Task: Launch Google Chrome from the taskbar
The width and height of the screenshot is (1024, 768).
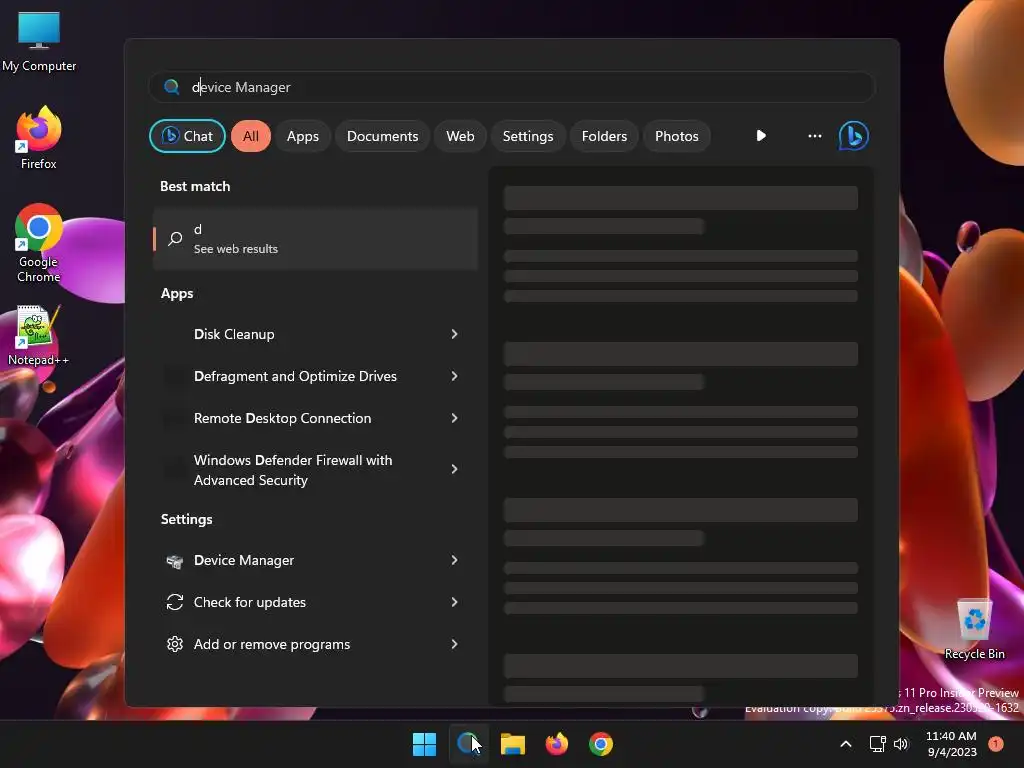Action: coord(601,744)
